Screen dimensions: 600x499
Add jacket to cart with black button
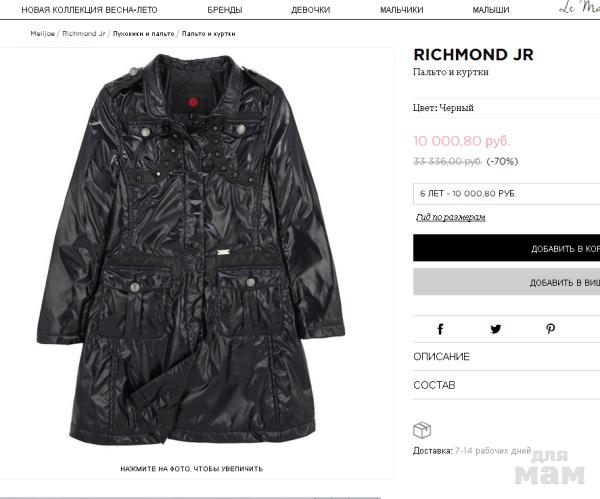[x=506, y=248]
